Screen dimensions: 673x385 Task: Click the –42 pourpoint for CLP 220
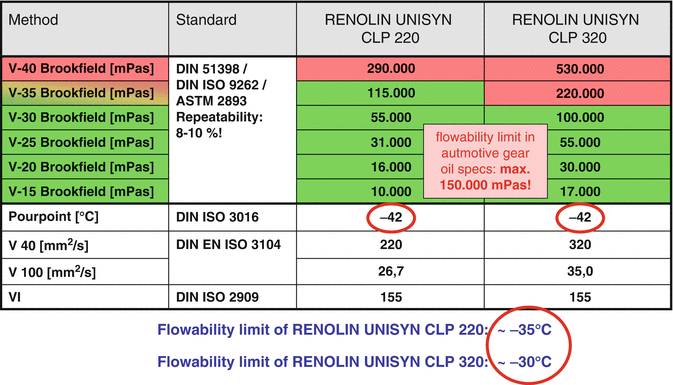[x=391, y=217]
